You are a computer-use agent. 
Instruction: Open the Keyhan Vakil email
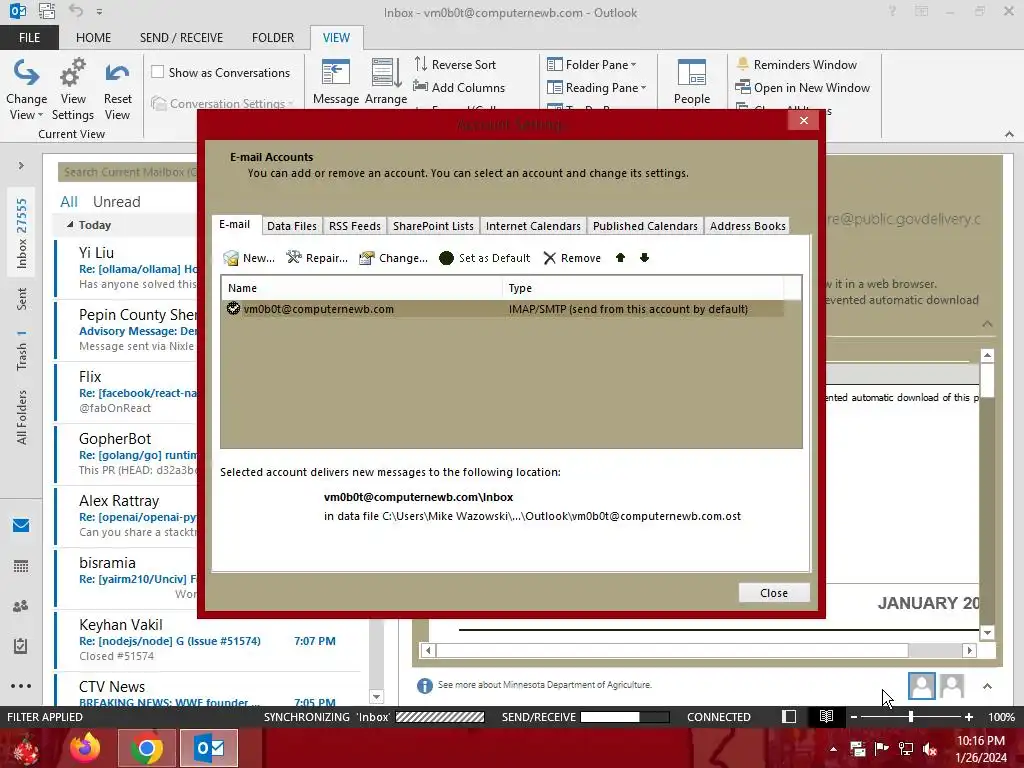click(209, 641)
